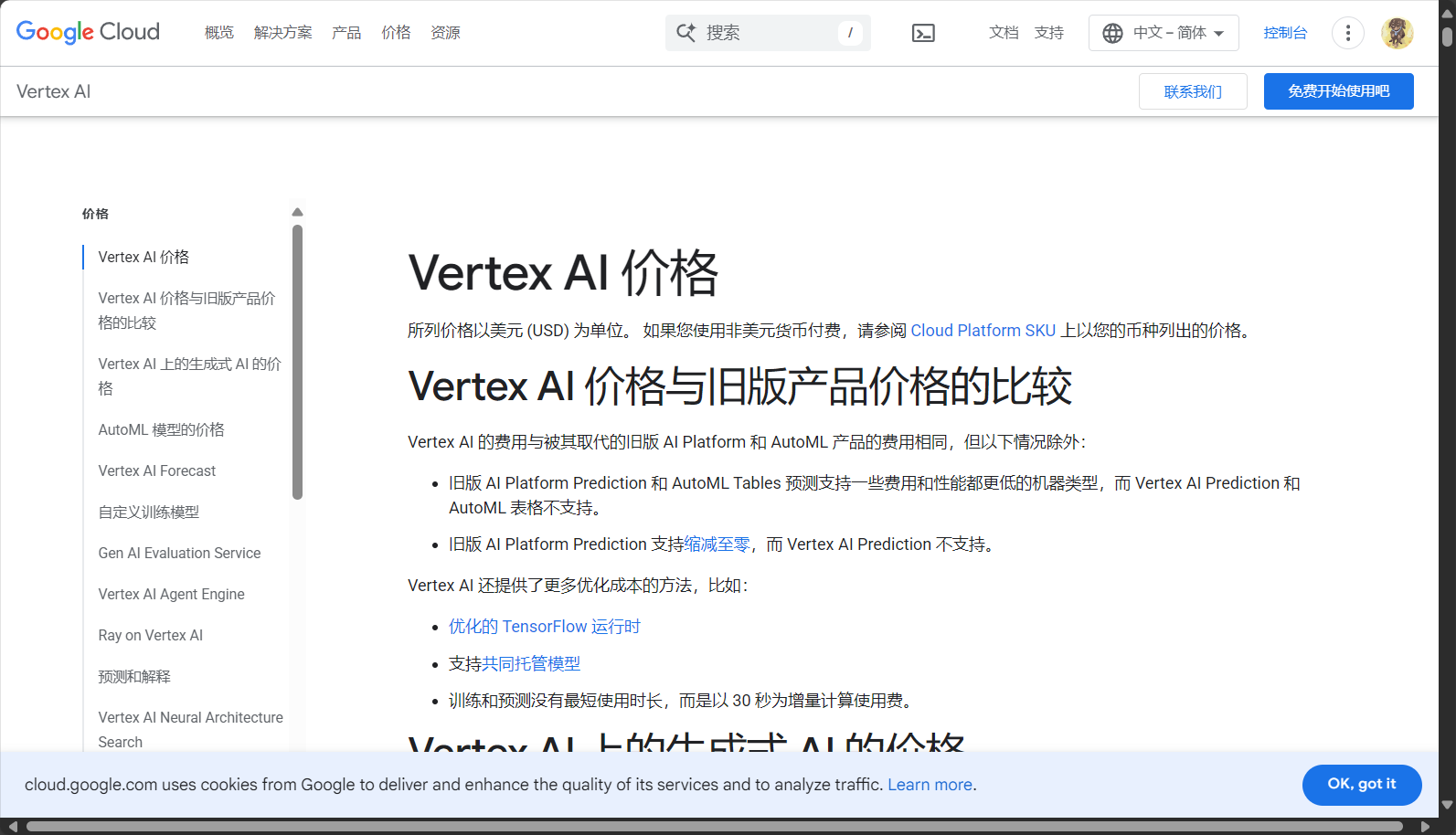
Task: Select Vertex AI 上的生成式 AI 的价格 sidebar item
Action: pos(189,376)
